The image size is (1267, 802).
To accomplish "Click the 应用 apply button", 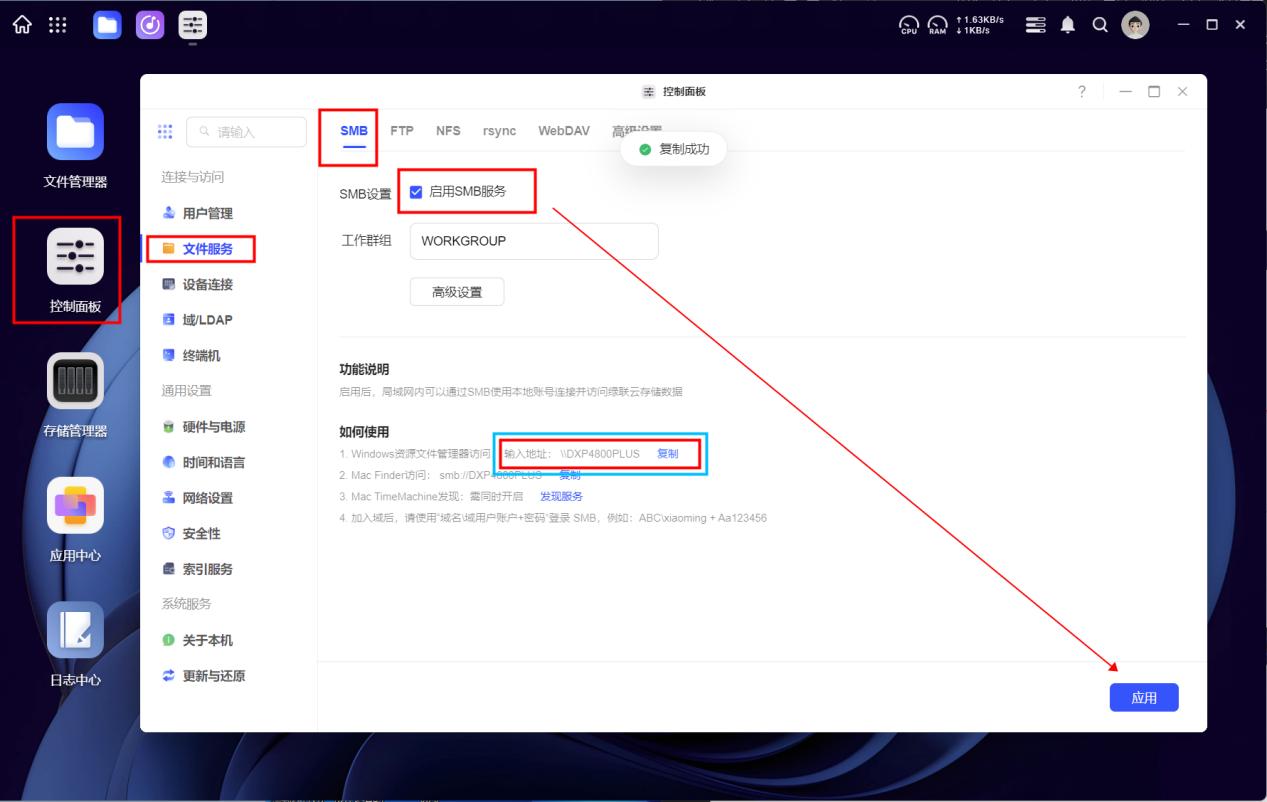I will tap(1144, 698).
